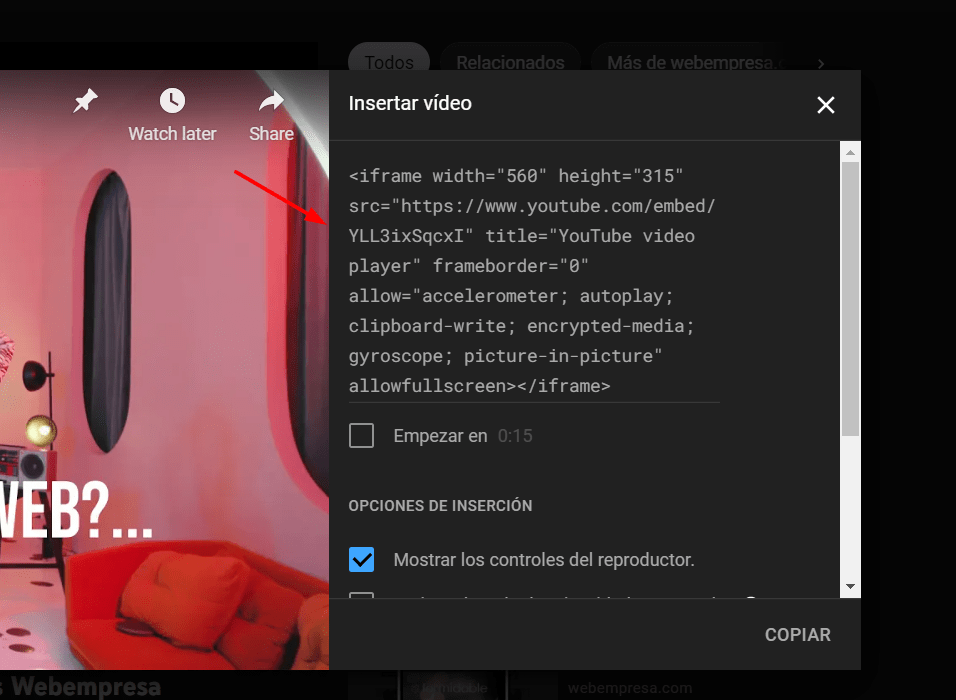Click the dialog scrollbar thumb

pyautogui.click(x=850, y=299)
